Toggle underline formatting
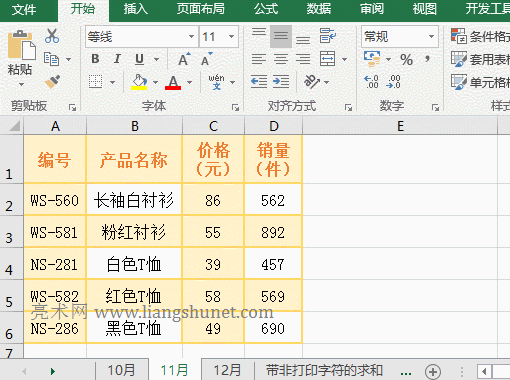This screenshot has height=380, width=510. click(x=139, y=60)
